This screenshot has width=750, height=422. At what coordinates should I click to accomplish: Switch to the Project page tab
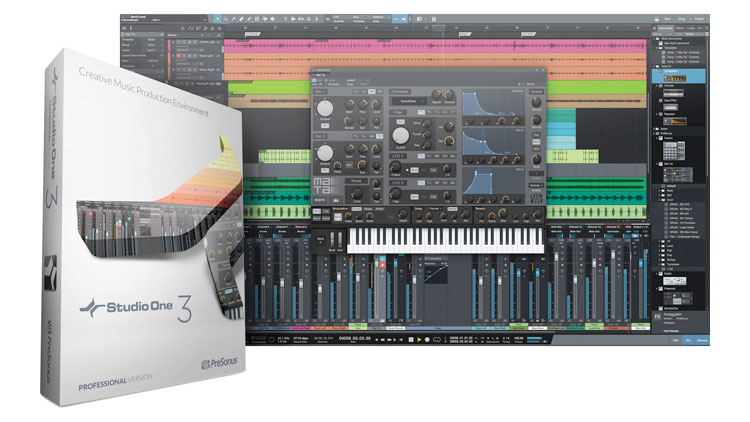point(699,19)
